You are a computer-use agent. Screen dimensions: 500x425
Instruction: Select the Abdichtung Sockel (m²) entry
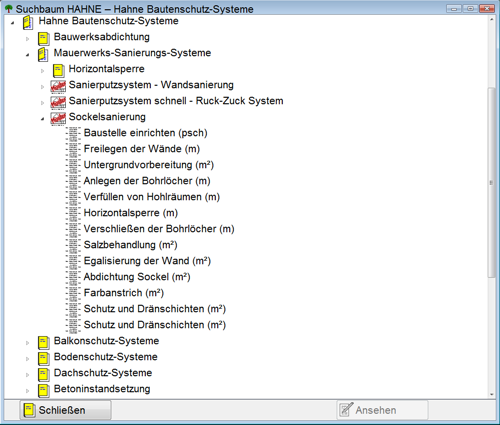pos(137,277)
